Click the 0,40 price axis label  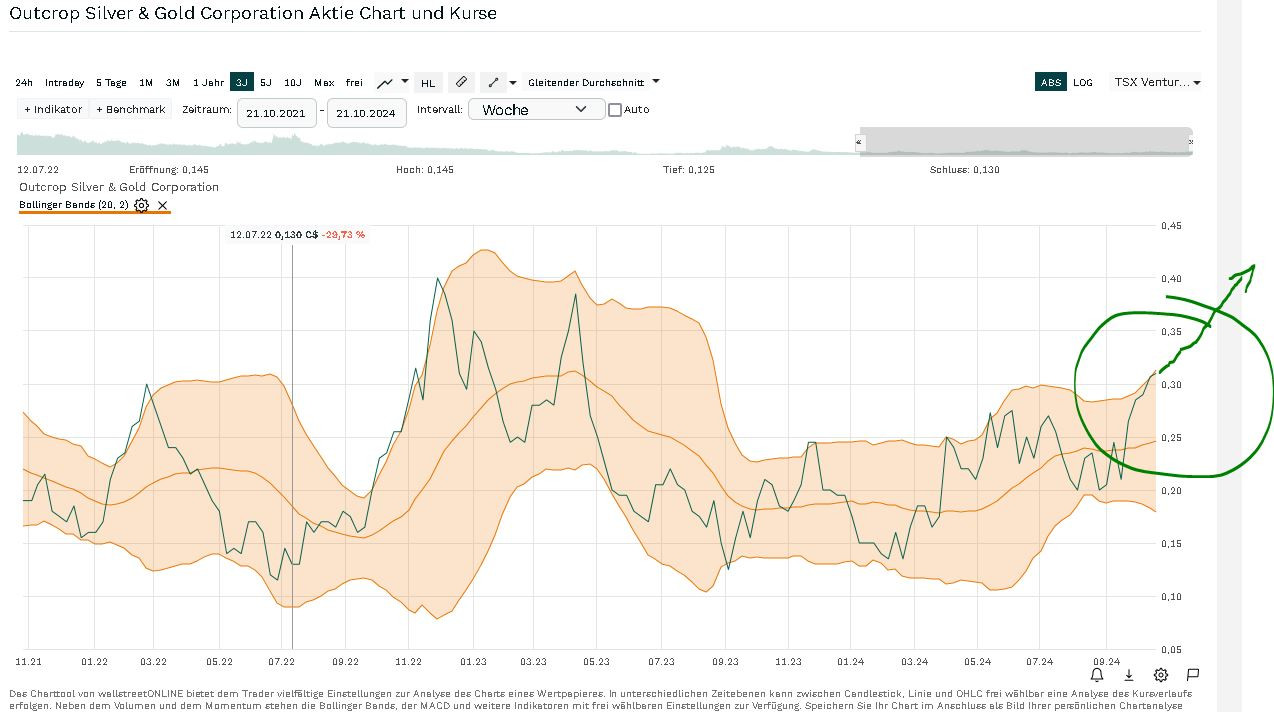point(1170,279)
